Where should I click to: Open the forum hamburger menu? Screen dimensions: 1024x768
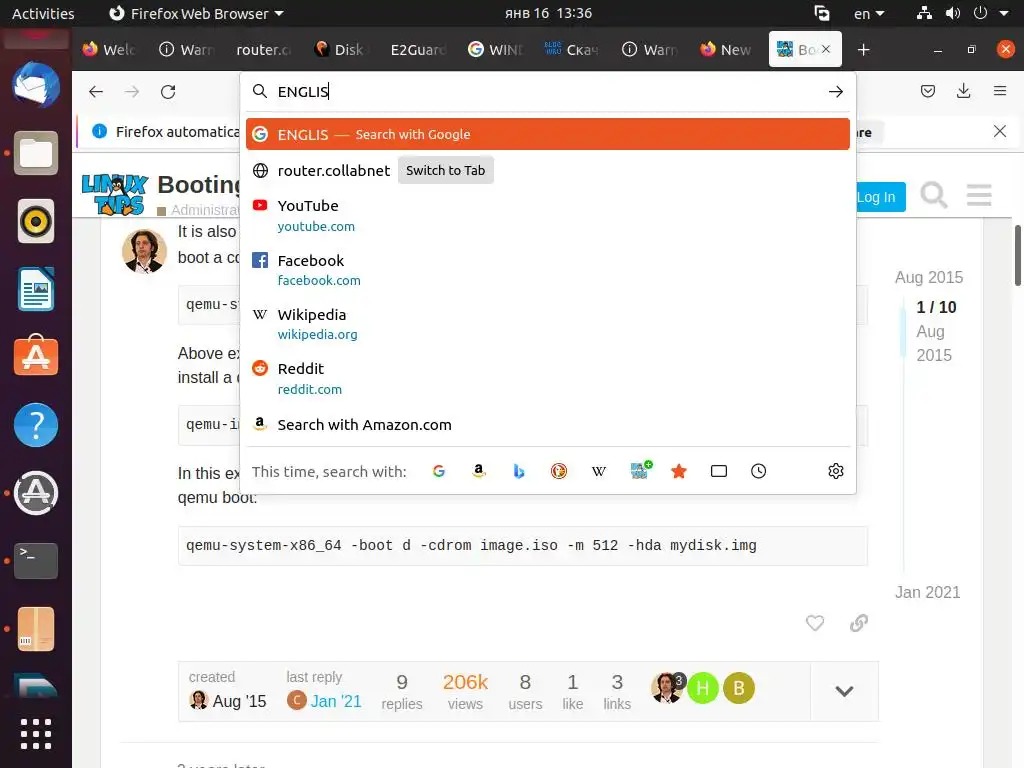[979, 195]
